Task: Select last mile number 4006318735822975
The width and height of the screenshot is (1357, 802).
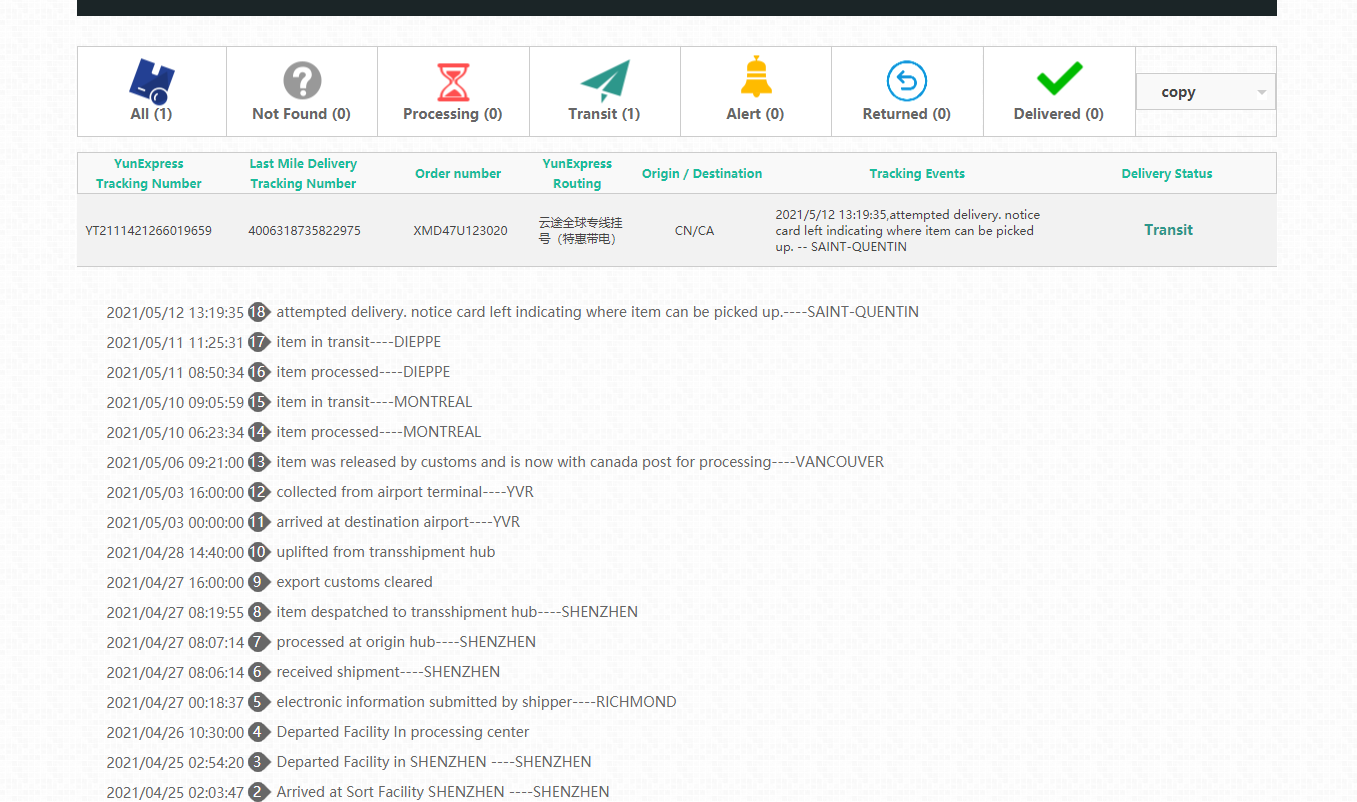Action: (x=304, y=231)
